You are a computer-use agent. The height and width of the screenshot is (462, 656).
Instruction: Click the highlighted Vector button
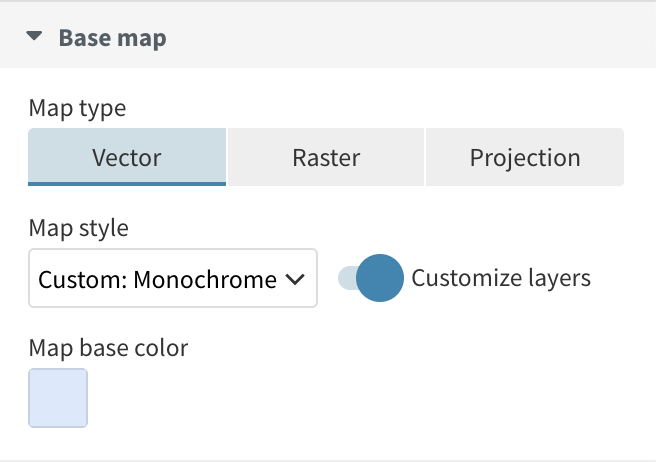tap(127, 157)
